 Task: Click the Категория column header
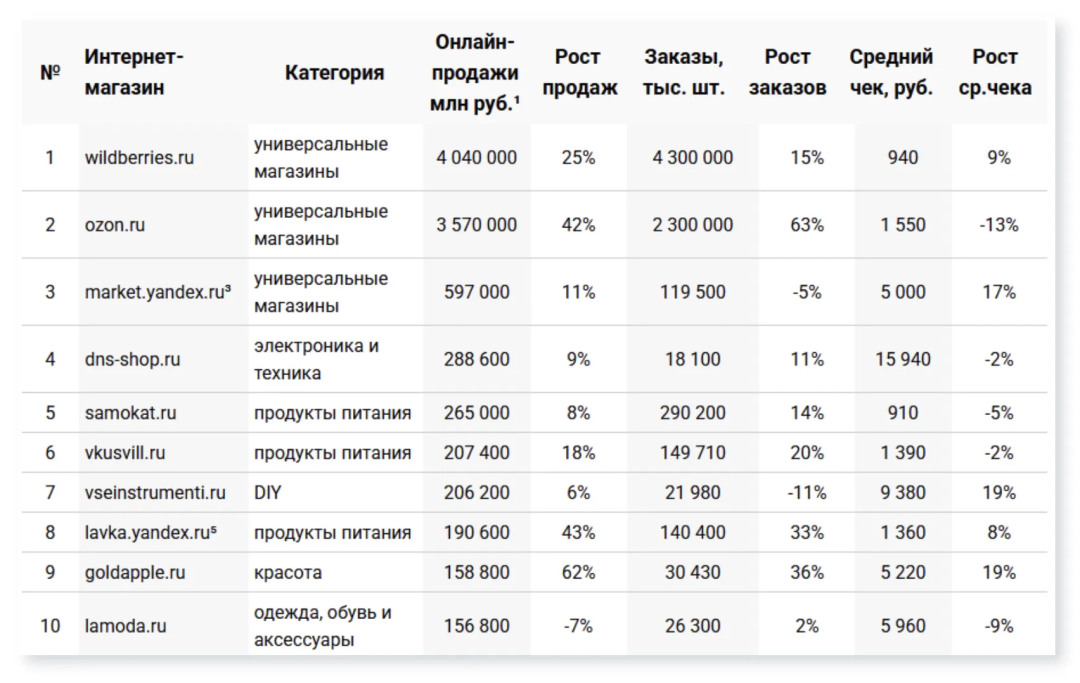[x=335, y=72]
